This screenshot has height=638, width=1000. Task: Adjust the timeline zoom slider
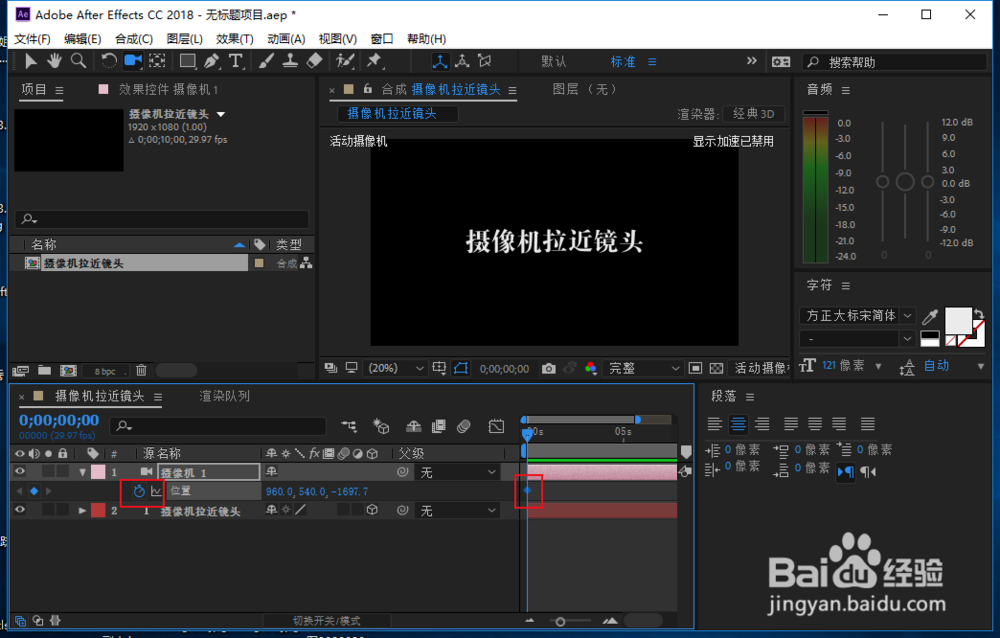(x=560, y=621)
